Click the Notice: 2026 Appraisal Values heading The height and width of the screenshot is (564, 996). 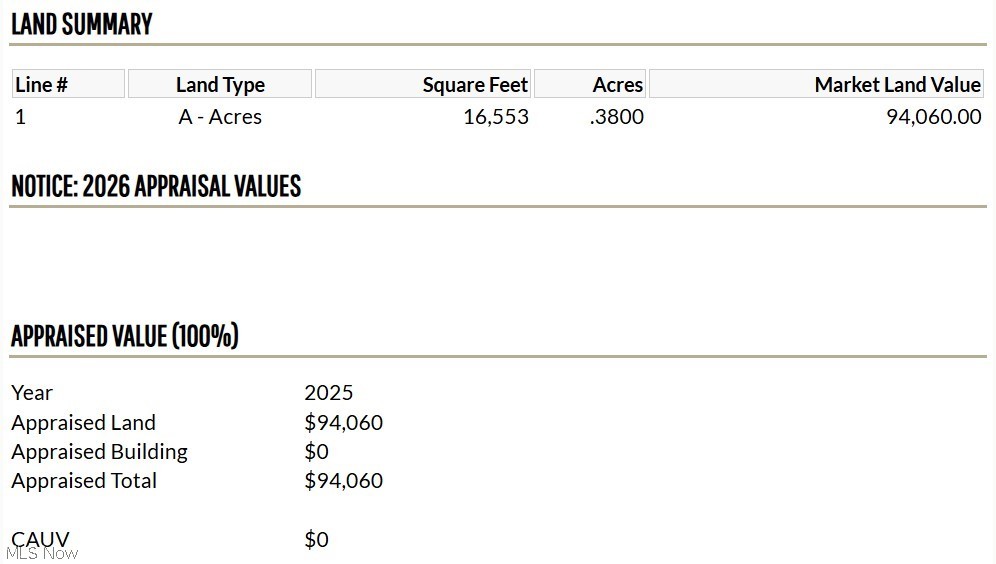tap(156, 186)
